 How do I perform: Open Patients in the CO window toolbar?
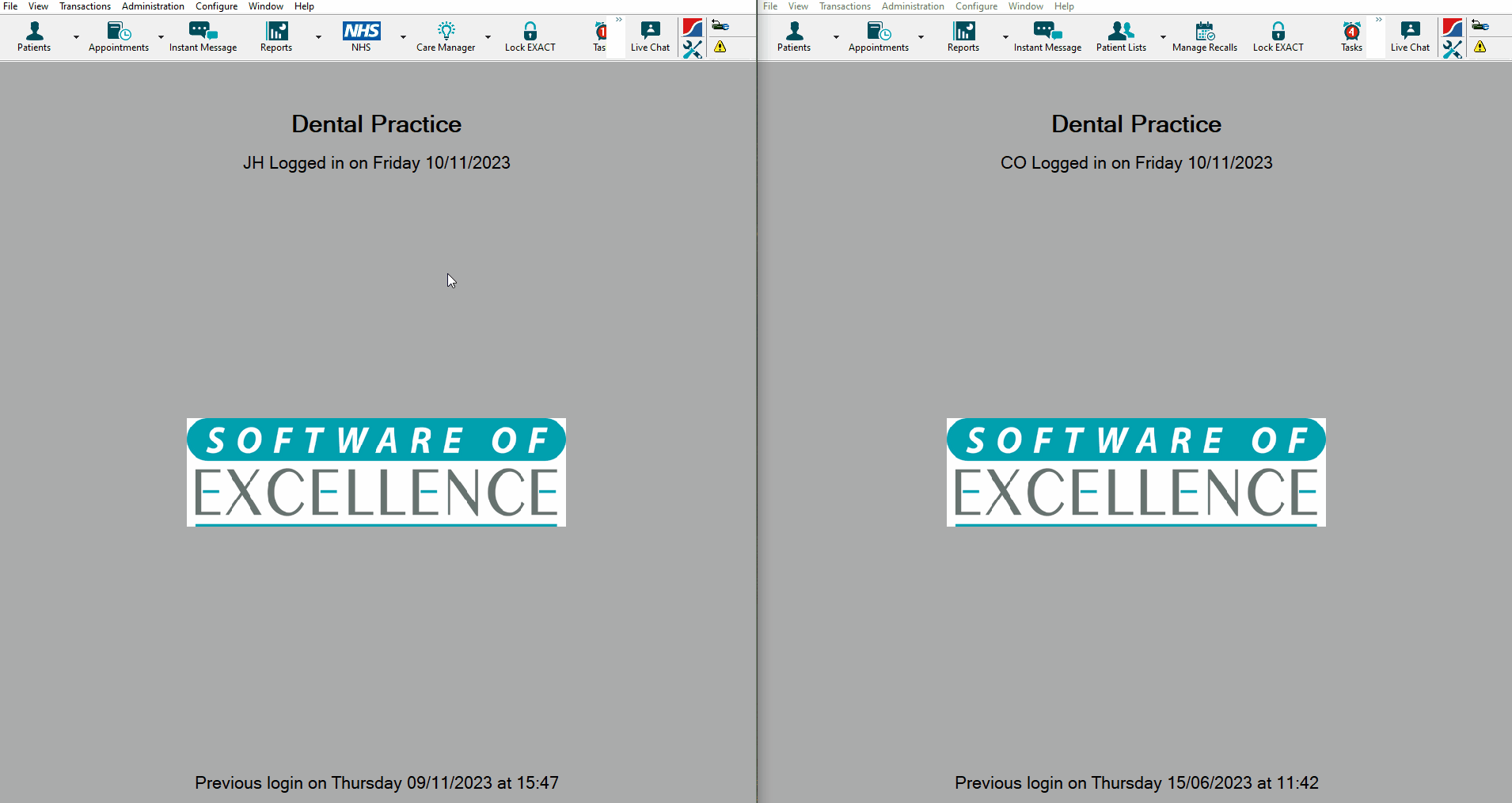point(794,36)
